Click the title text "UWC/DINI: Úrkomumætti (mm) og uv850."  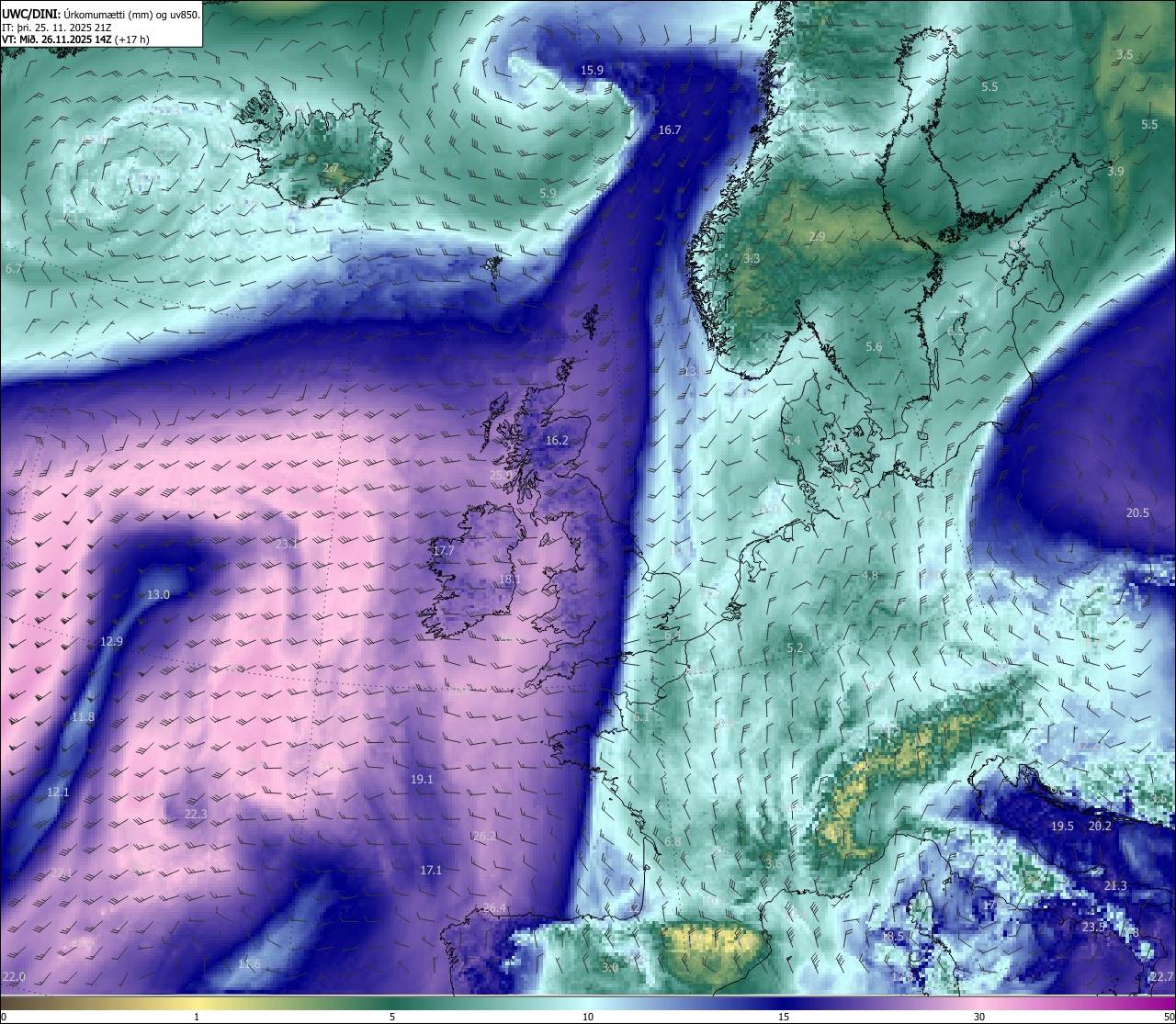tap(101, 14)
